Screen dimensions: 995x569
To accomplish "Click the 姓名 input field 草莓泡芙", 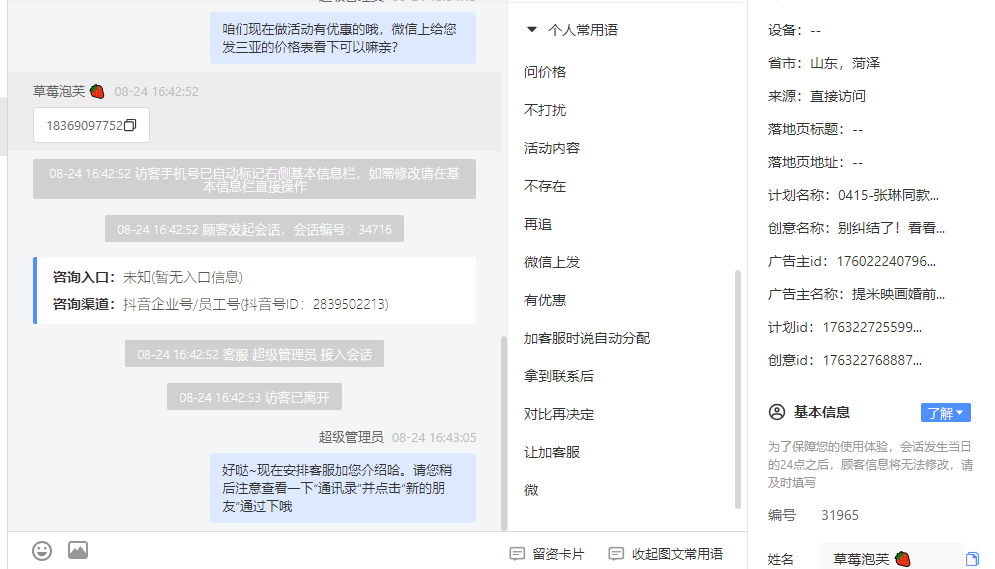I will (x=892, y=559).
